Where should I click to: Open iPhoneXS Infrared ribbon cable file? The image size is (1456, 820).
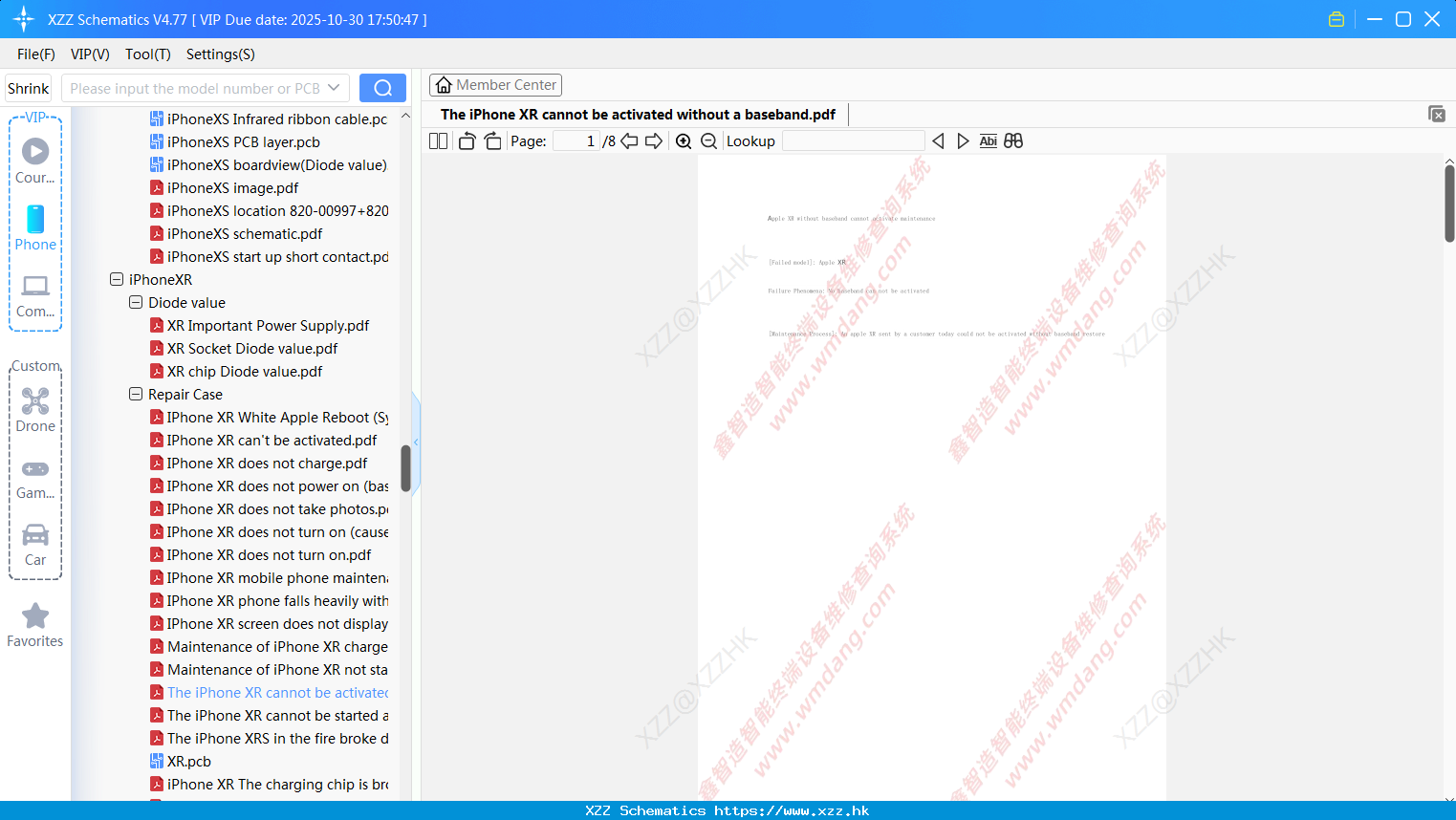coord(277,119)
